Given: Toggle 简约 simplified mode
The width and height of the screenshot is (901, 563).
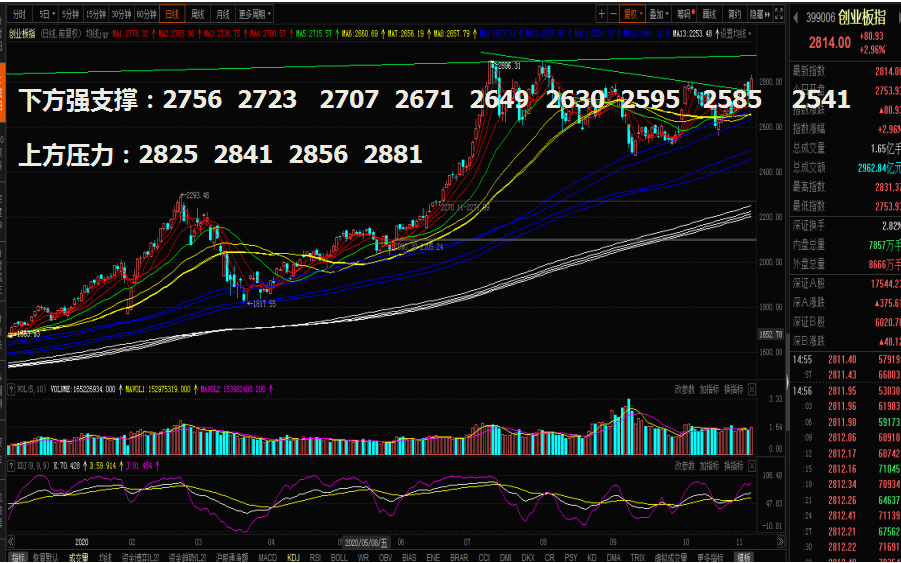Looking at the screenshot, I should [734, 14].
